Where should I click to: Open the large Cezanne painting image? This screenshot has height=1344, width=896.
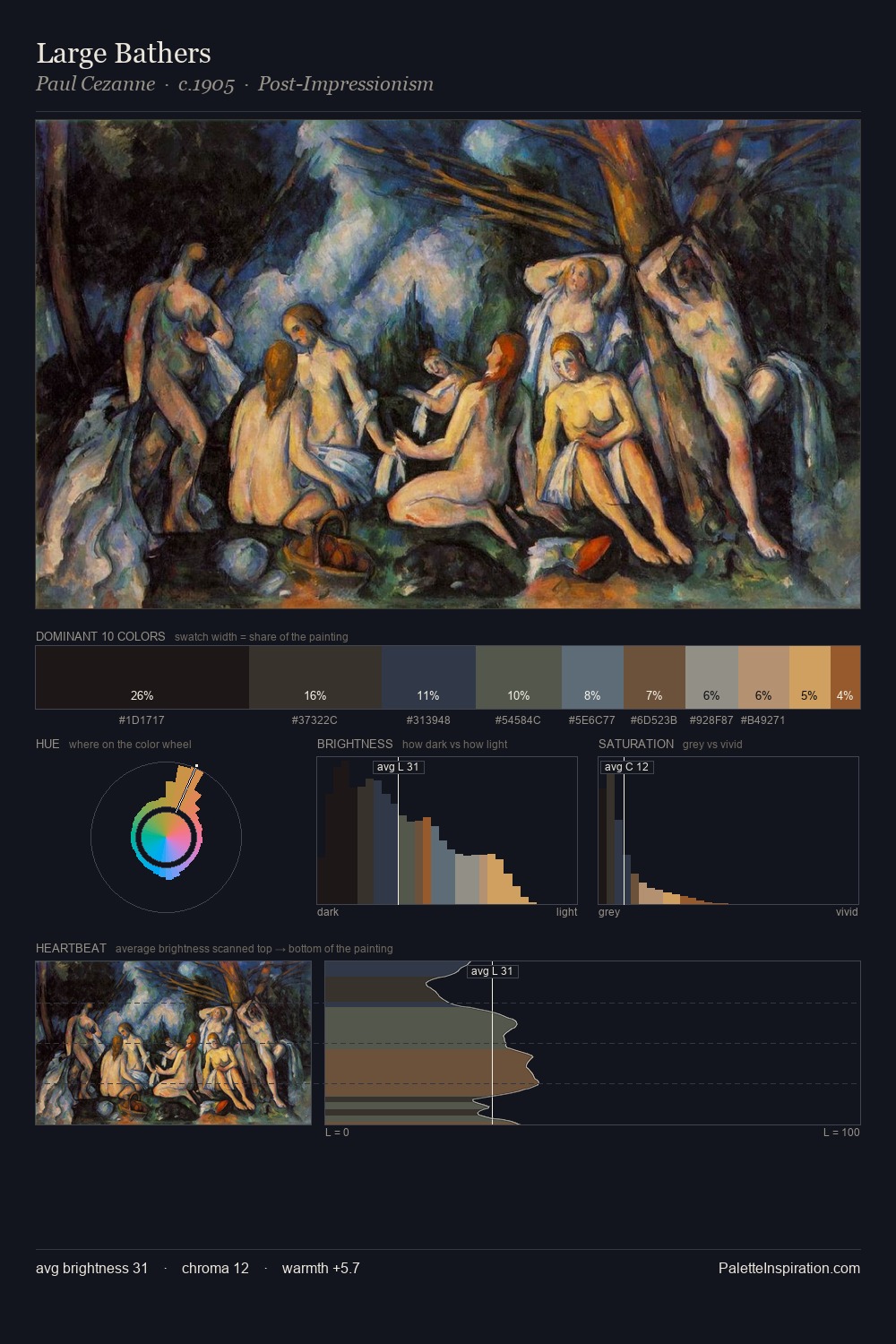(448, 365)
